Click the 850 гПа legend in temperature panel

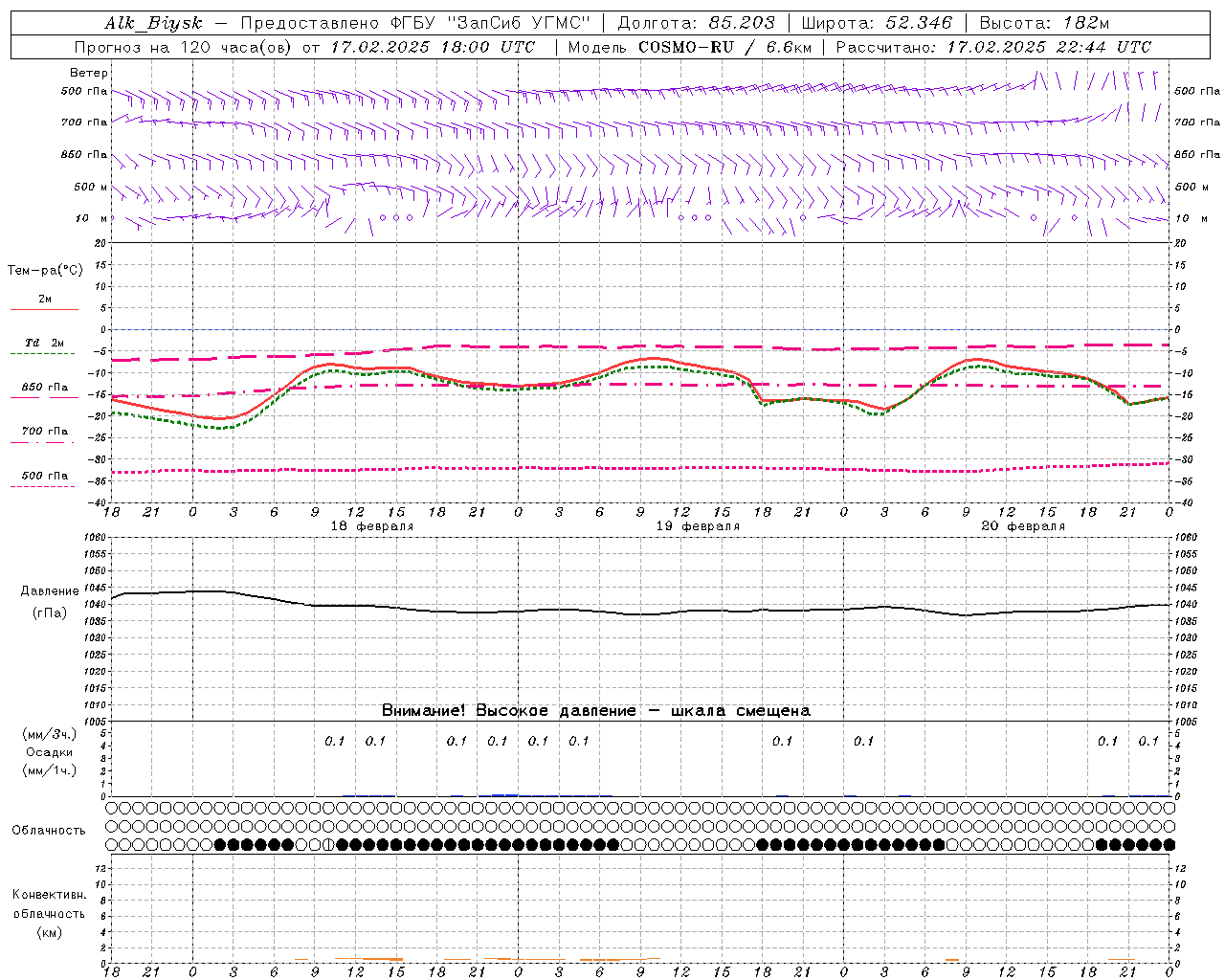tap(45, 388)
